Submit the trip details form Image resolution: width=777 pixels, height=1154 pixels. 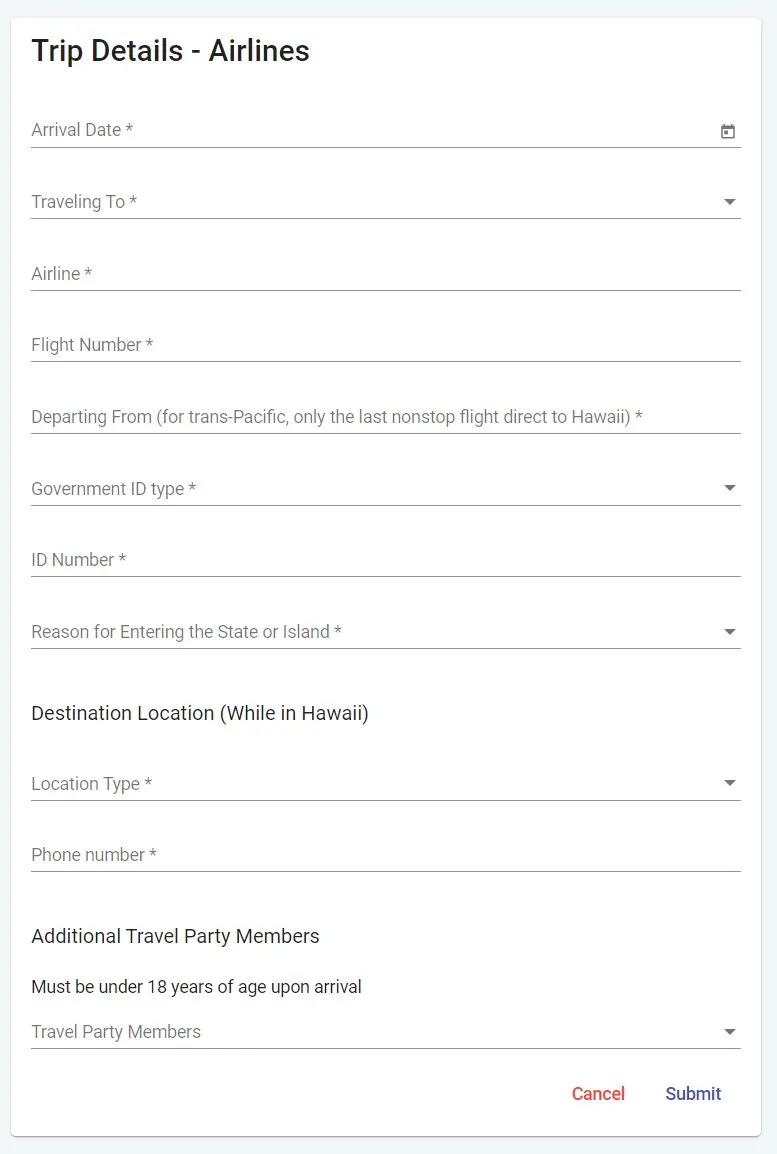pos(693,1094)
